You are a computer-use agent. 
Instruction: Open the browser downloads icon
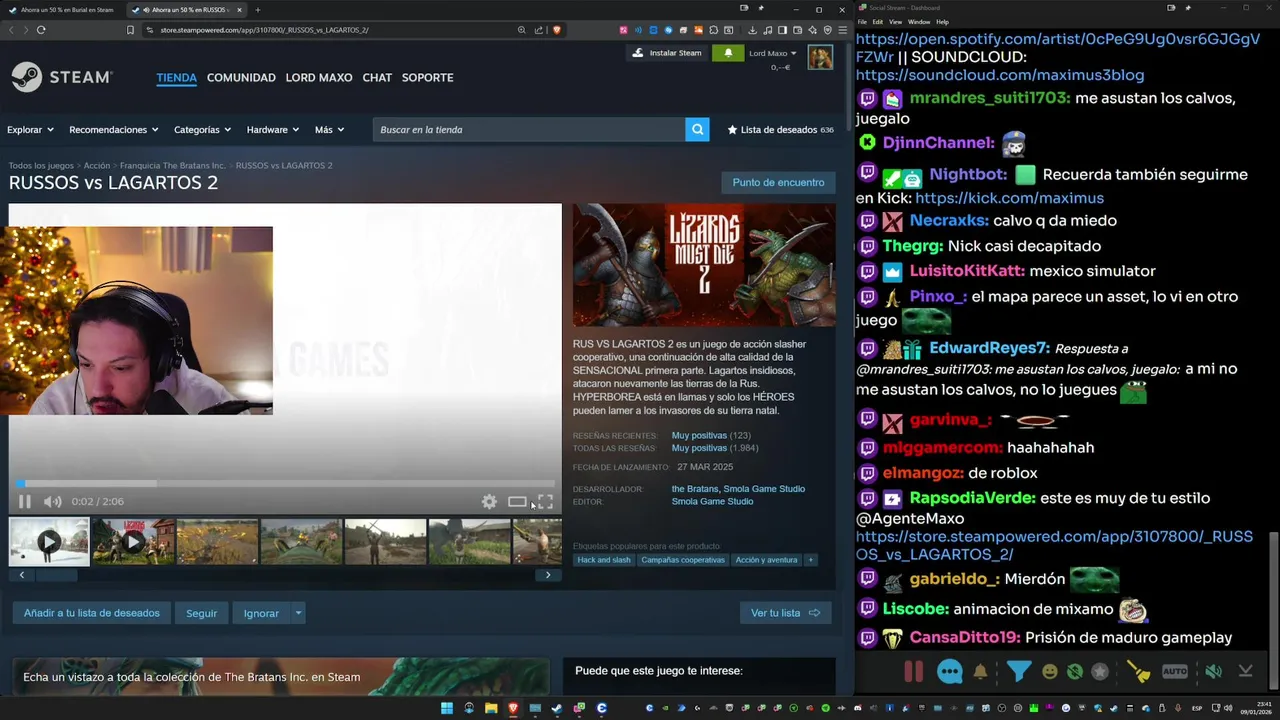pos(752,30)
